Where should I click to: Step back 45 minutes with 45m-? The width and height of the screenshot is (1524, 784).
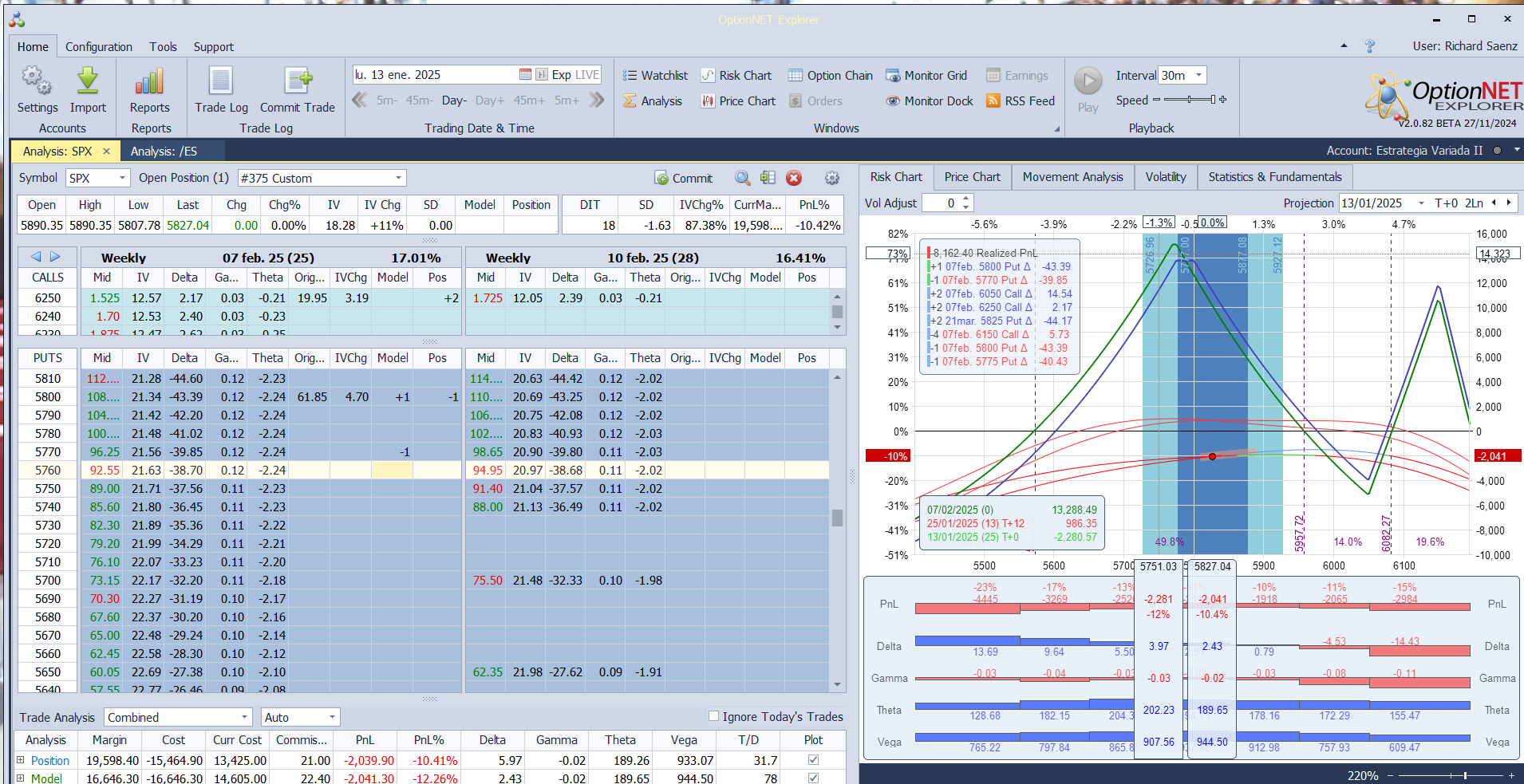tap(419, 100)
